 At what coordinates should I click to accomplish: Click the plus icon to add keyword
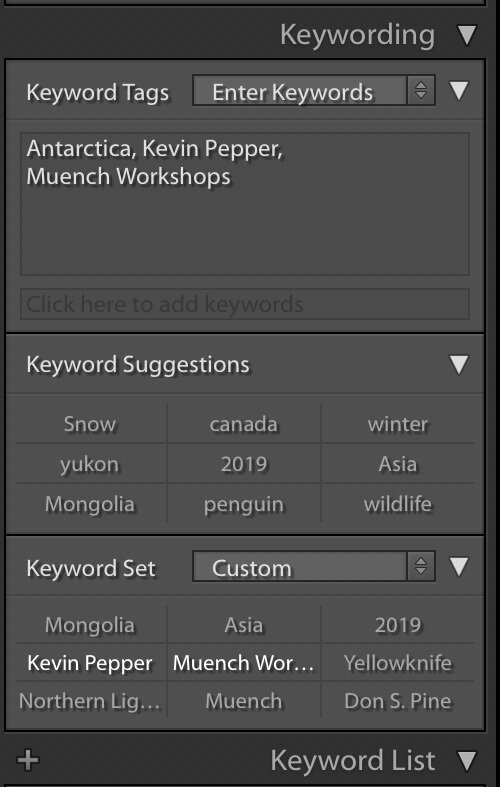click(28, 760)
